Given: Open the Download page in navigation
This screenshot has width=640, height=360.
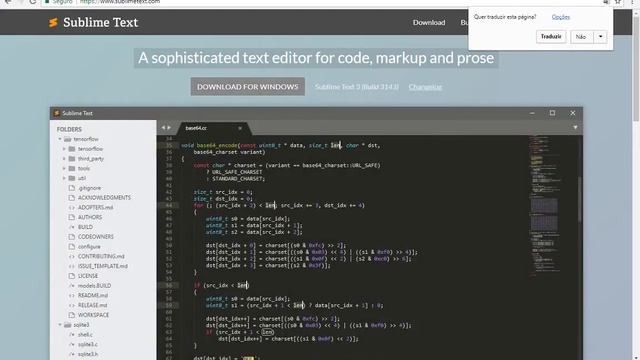Looking at the screenshot, I should click(429, 22).
